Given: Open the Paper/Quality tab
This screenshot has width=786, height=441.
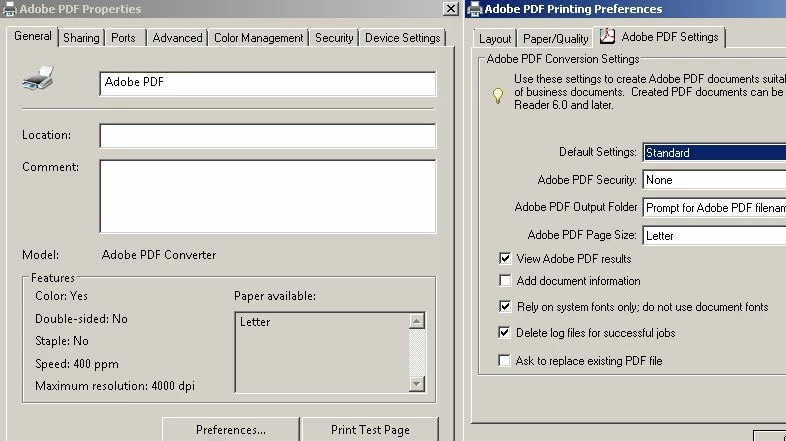Looking at the screenshot, I should pyautogui.click(x=555, y=39).
